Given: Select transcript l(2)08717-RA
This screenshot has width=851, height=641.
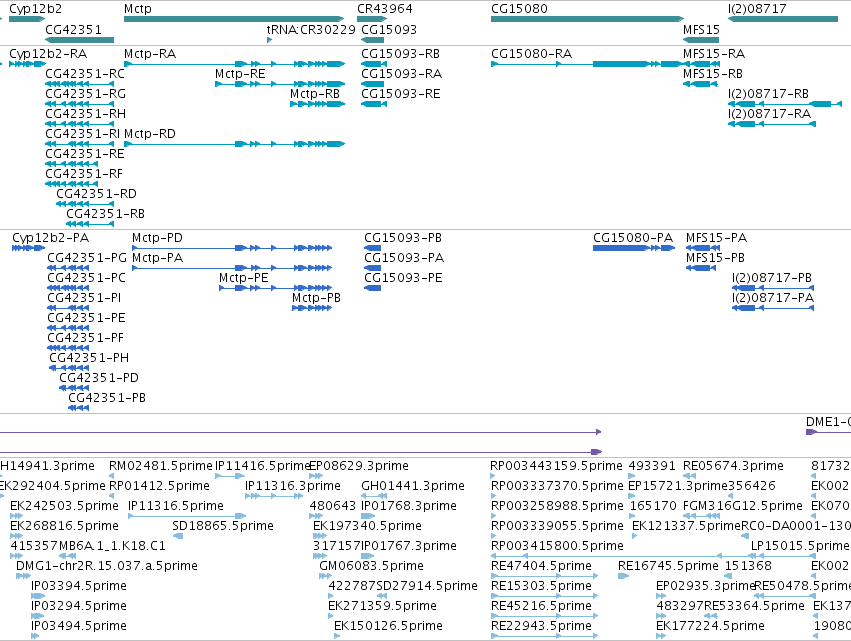Looking at the screenshot, I should pyautogui.click(x=769, y=114).
